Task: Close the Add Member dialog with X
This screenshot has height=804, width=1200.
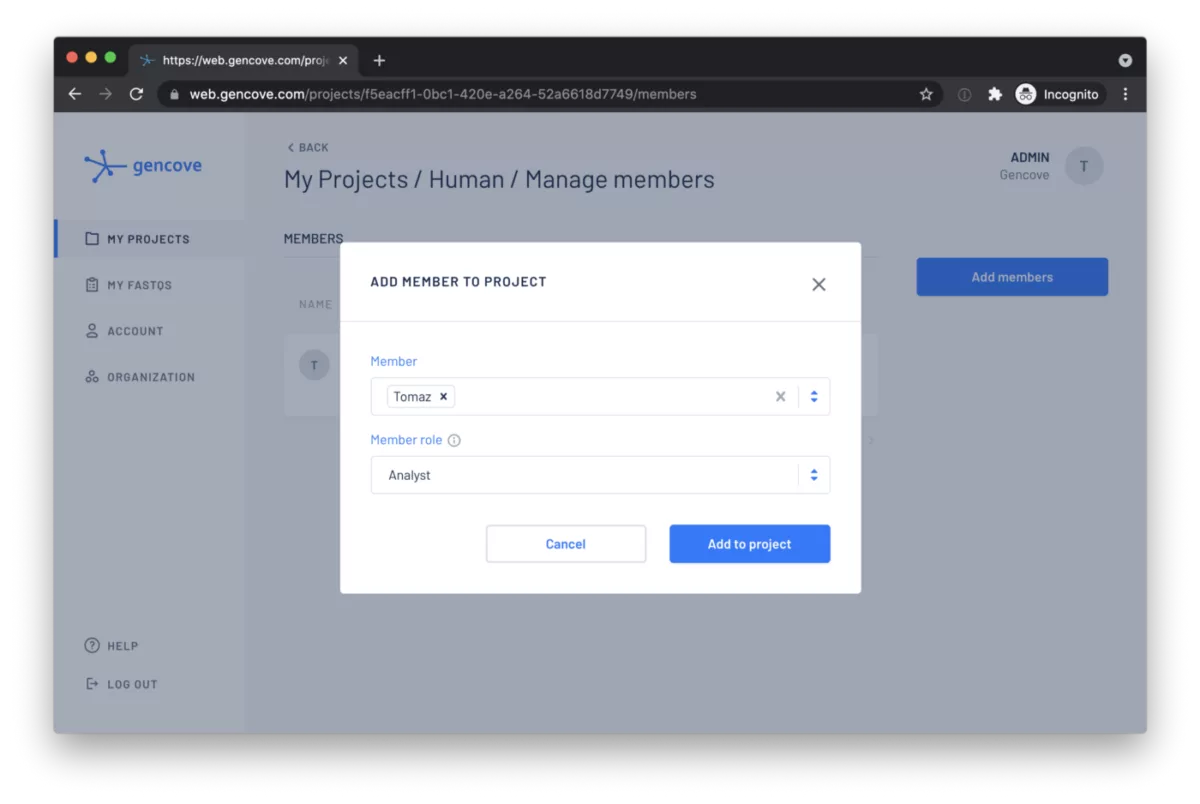Action: [x=818, y=285]
